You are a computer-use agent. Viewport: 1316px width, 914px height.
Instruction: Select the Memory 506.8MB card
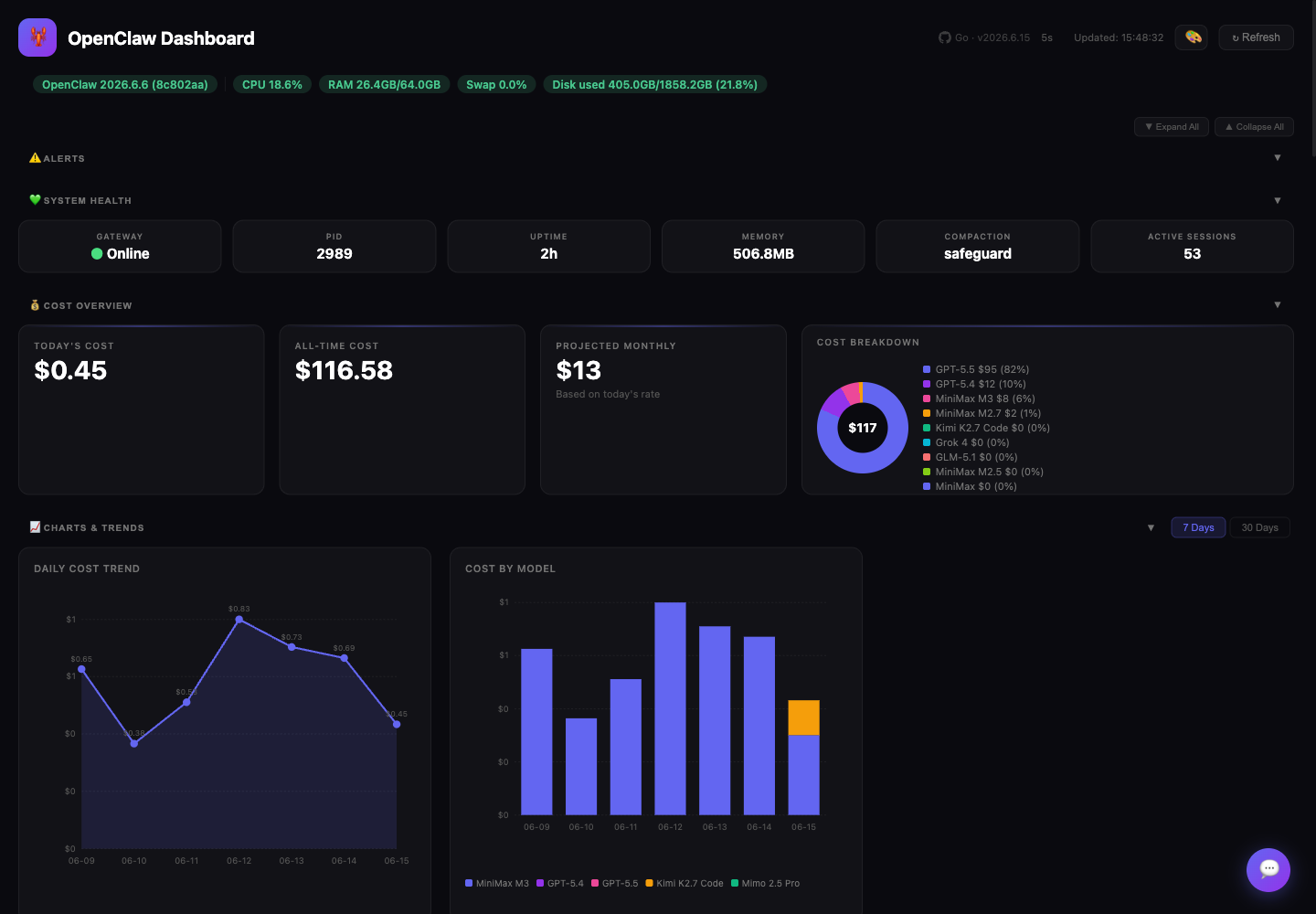pyautogui.click(x=763, y=246)
